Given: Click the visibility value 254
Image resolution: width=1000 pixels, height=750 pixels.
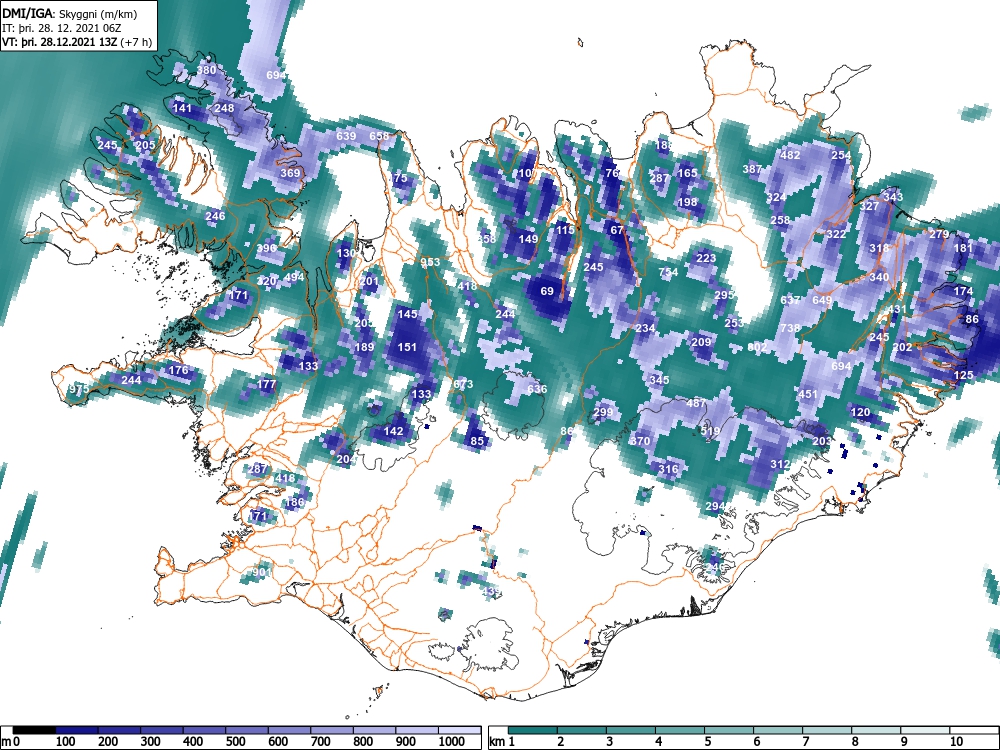Looking at the screenshot, I should tap(841, 155).
